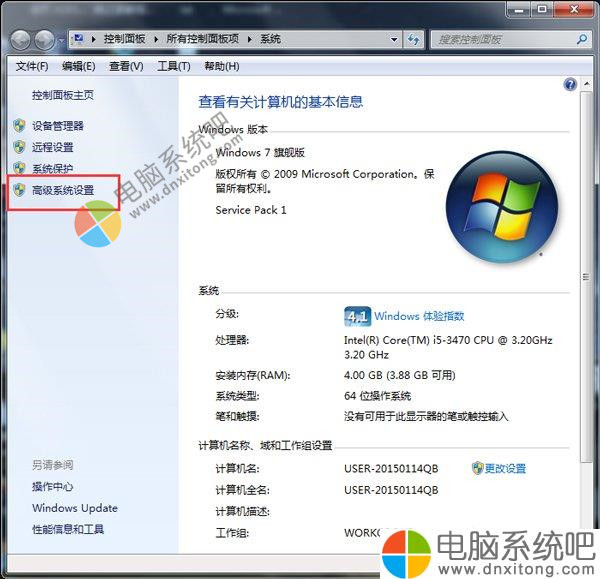Click the 工作组: label
Image resolution: width=600 pixels, height=579 pixels.
tap(232, 533)
